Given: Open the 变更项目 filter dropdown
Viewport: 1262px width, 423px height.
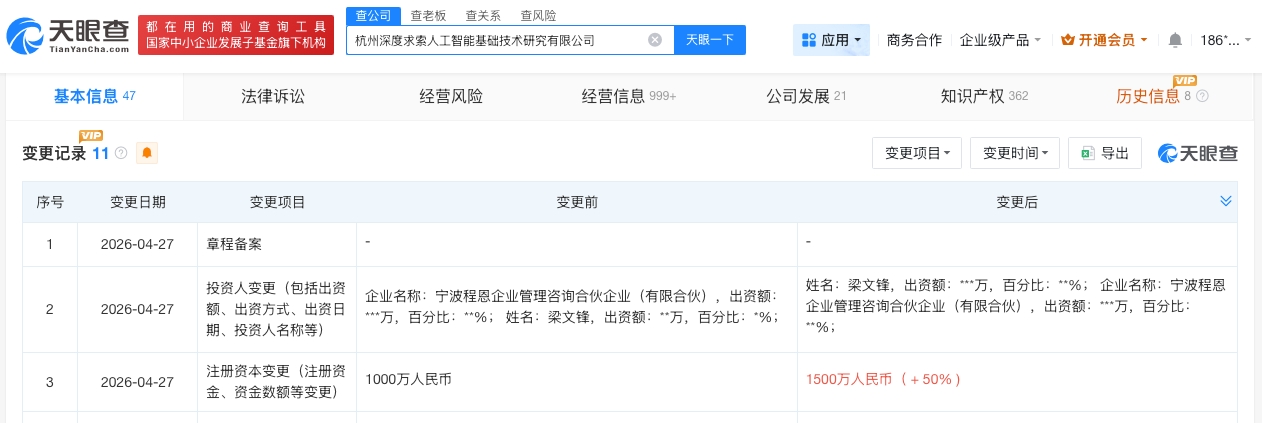Looking at the screenshot, I should [917, 153].
